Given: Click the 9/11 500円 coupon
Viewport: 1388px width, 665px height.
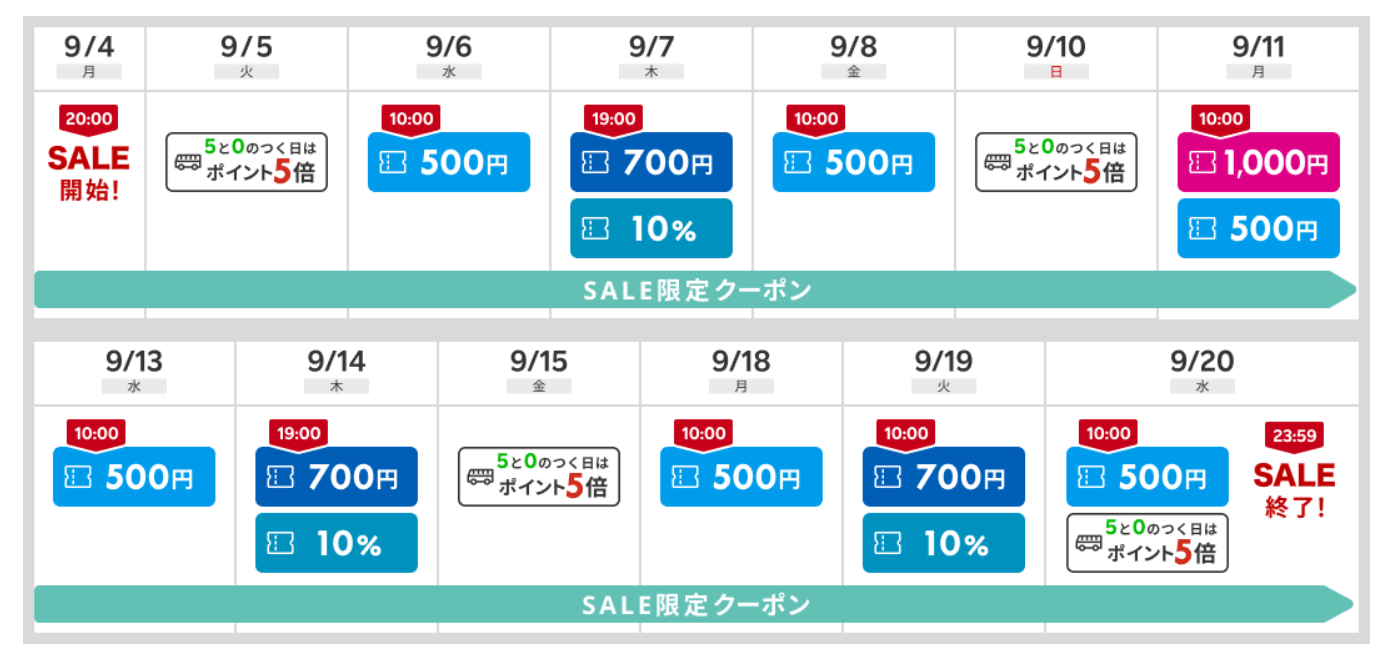Looking at the screenshot, I should click(x=1258, y=229).
